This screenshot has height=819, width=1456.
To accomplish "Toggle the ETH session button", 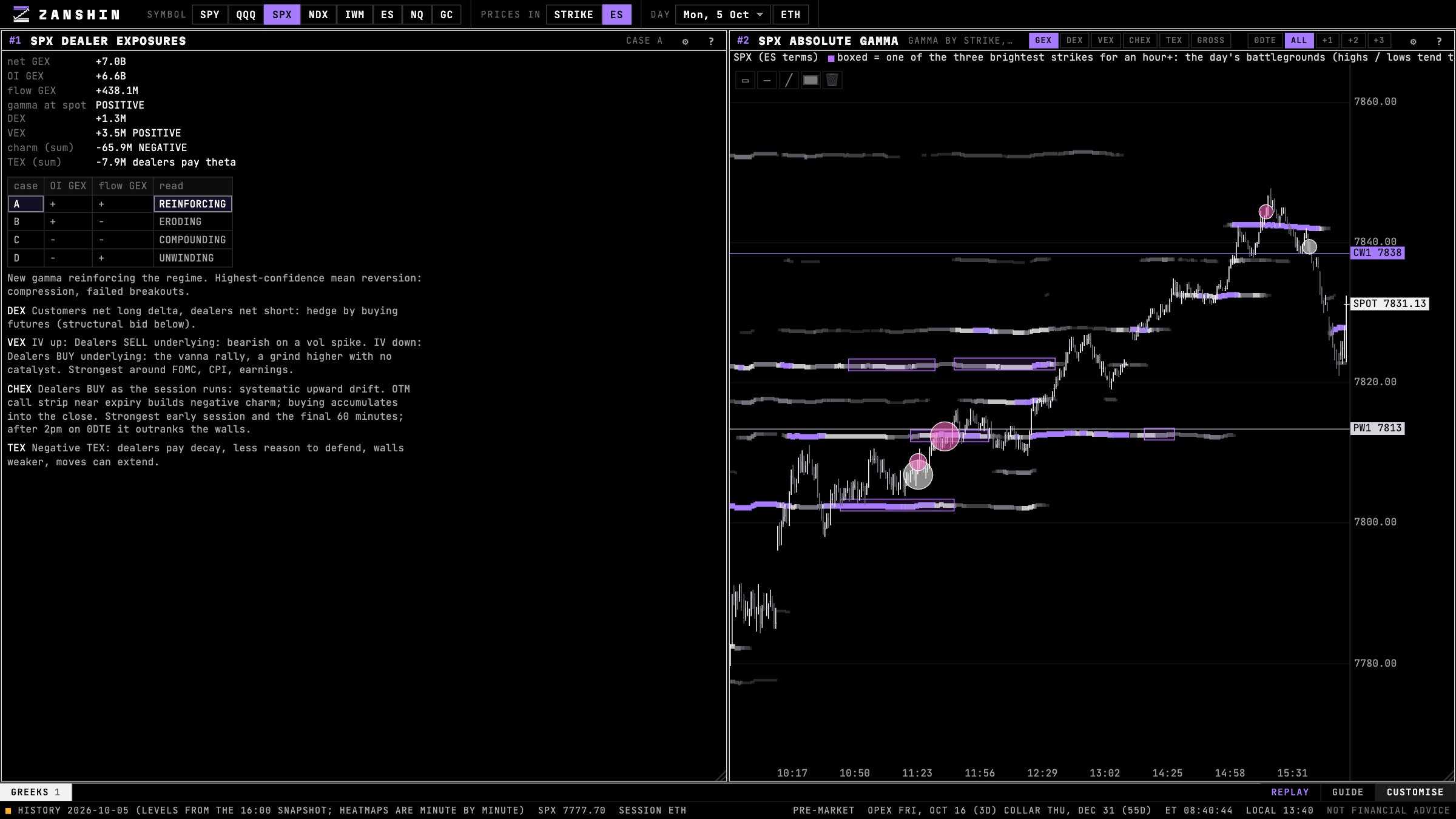I will pyautogui.click(x=790, y=15).
